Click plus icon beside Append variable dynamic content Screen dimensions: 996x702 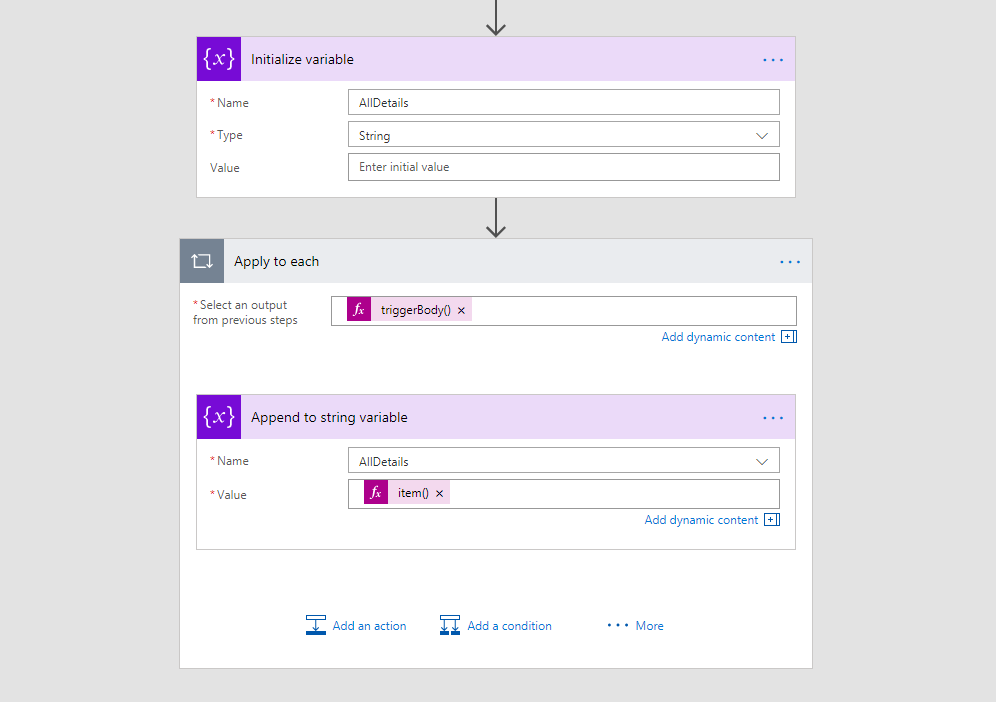click(x=772, y=520)
